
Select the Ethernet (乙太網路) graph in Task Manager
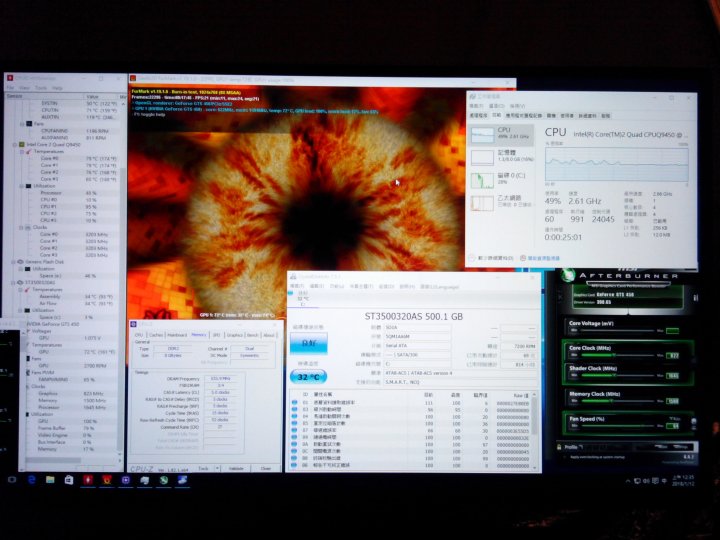tap(483, 202)
